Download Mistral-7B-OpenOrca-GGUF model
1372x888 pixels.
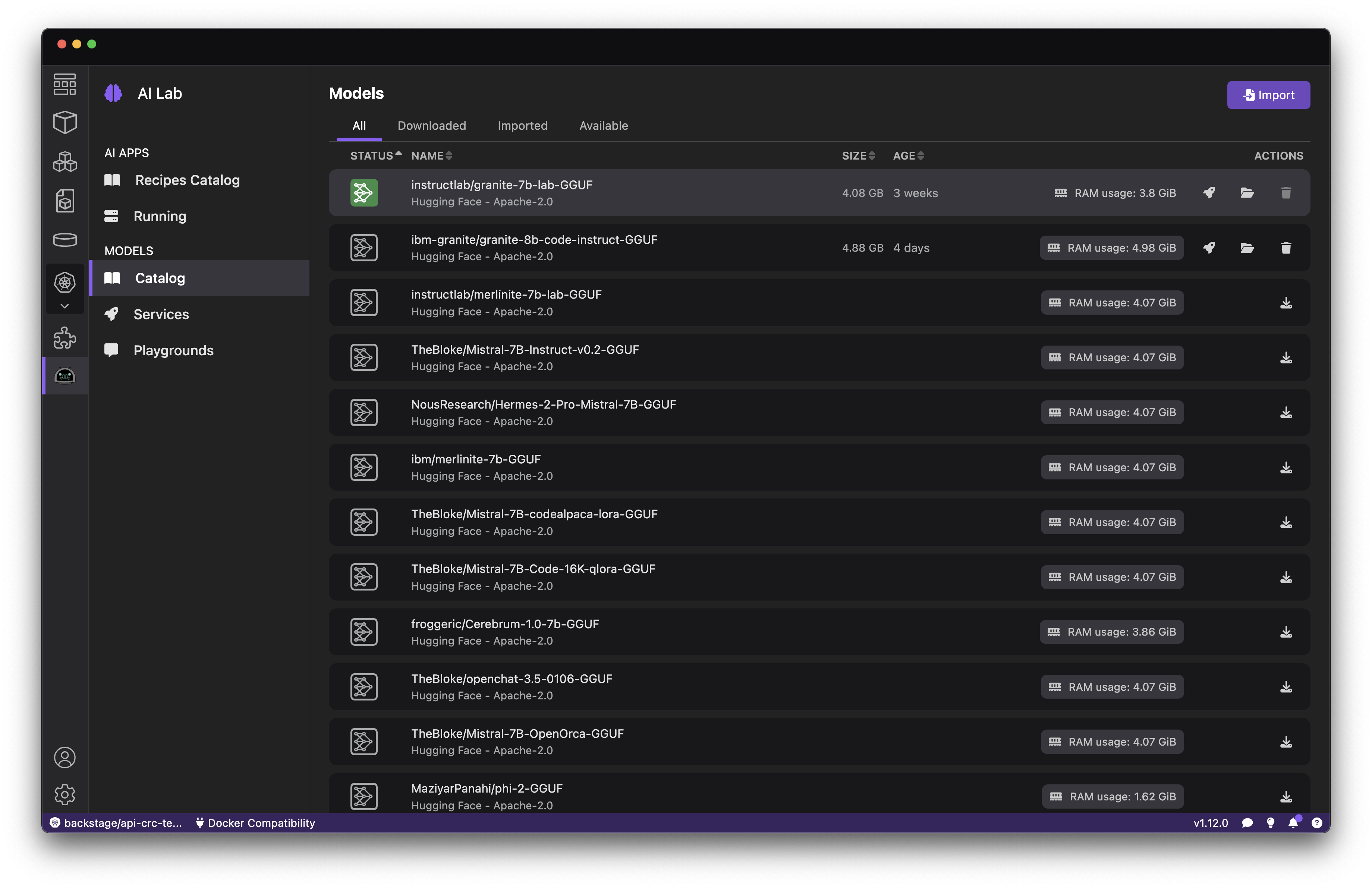click(x=1286, y=742)
